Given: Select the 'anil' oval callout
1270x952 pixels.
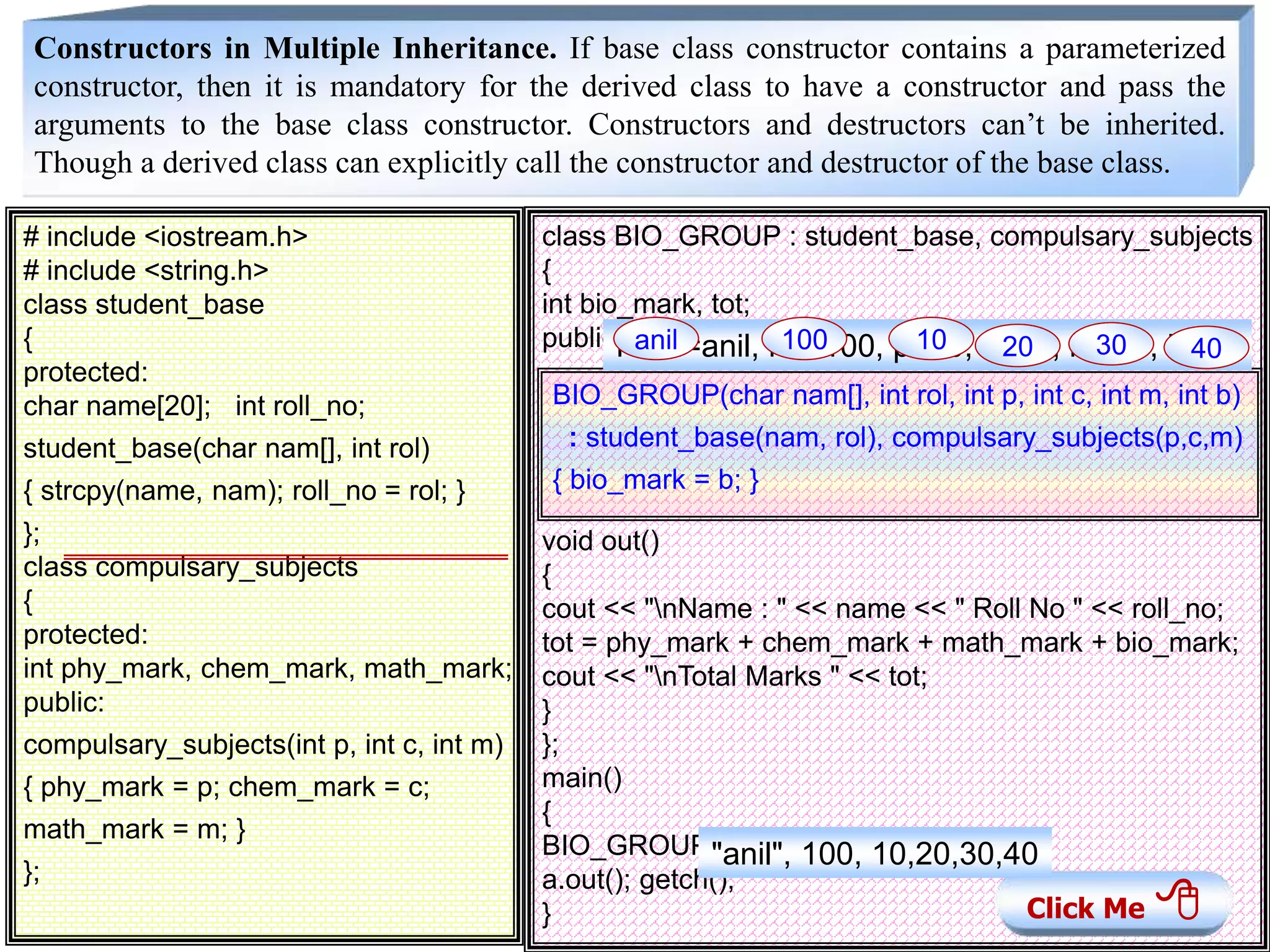Looking at the screenshot, I should coord(656,340).
